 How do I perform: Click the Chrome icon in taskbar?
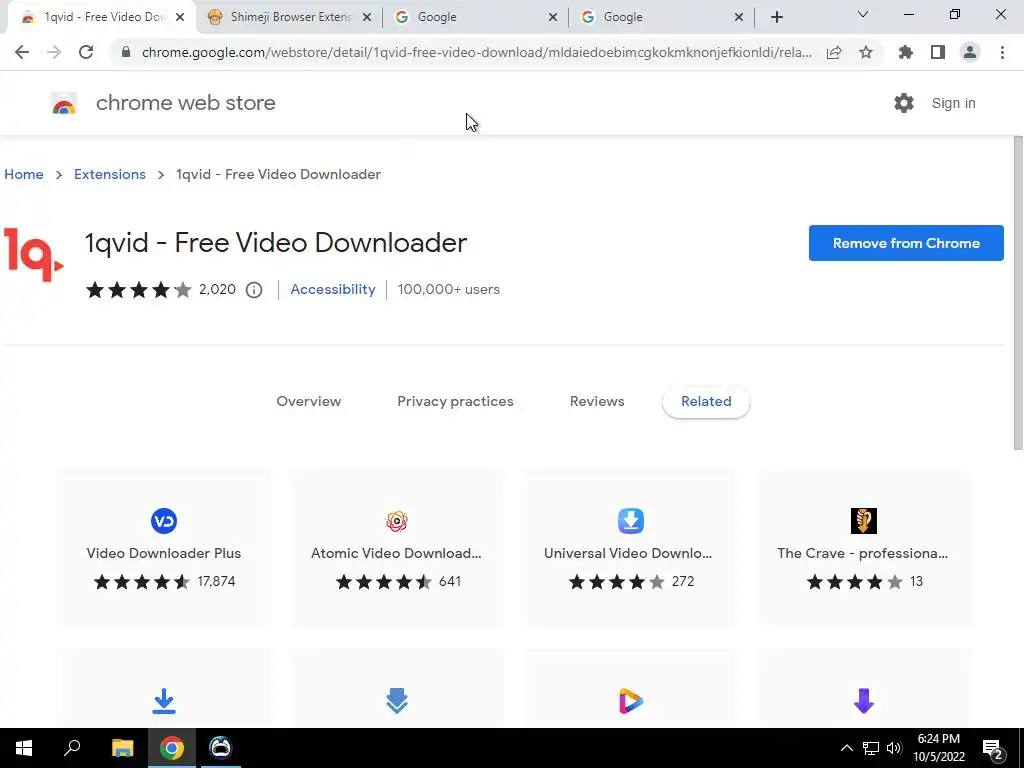(x=172, y=748)
